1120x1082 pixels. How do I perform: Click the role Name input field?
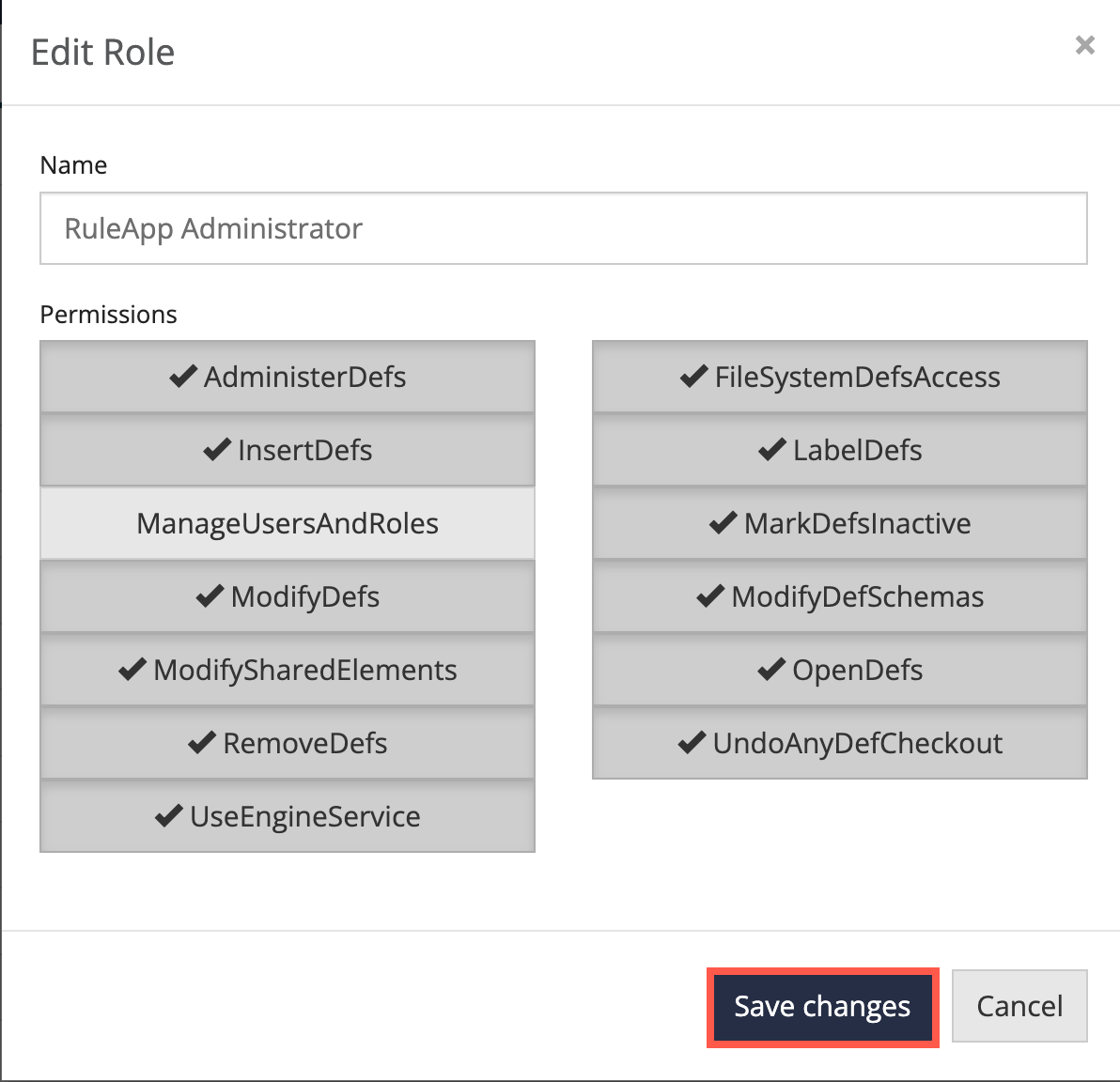[x=563, y=228]
